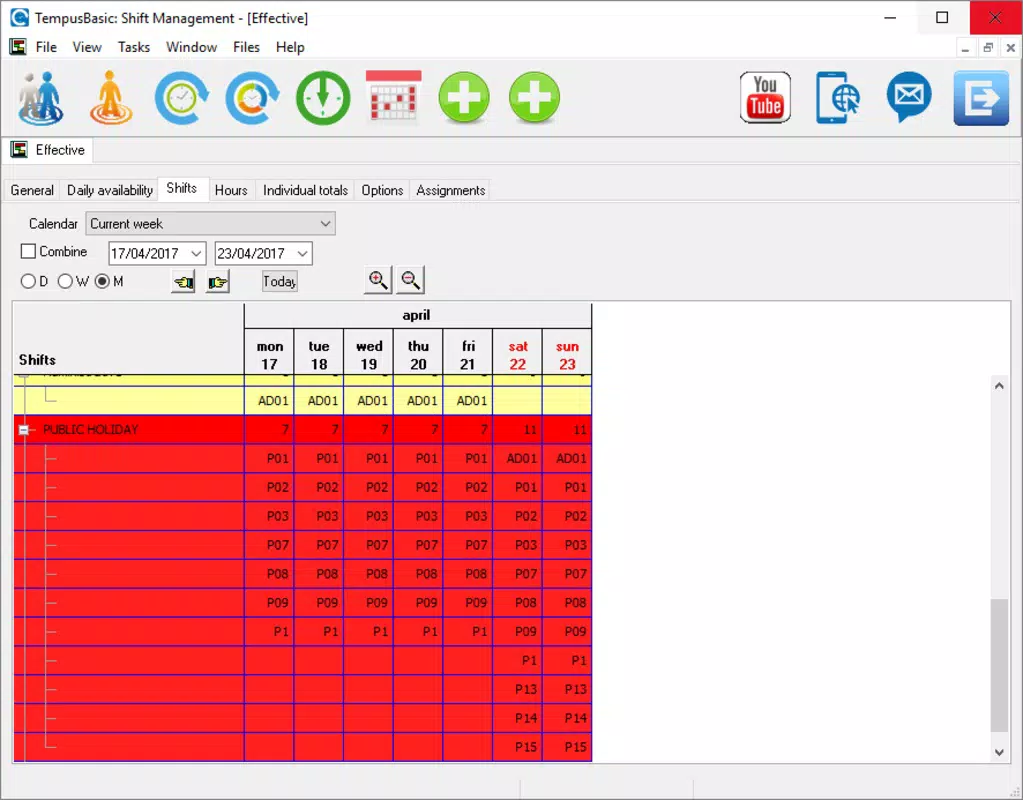Restore the inner document window
Viewport: 1023px width, 800px height.
[x=988, y=48]
